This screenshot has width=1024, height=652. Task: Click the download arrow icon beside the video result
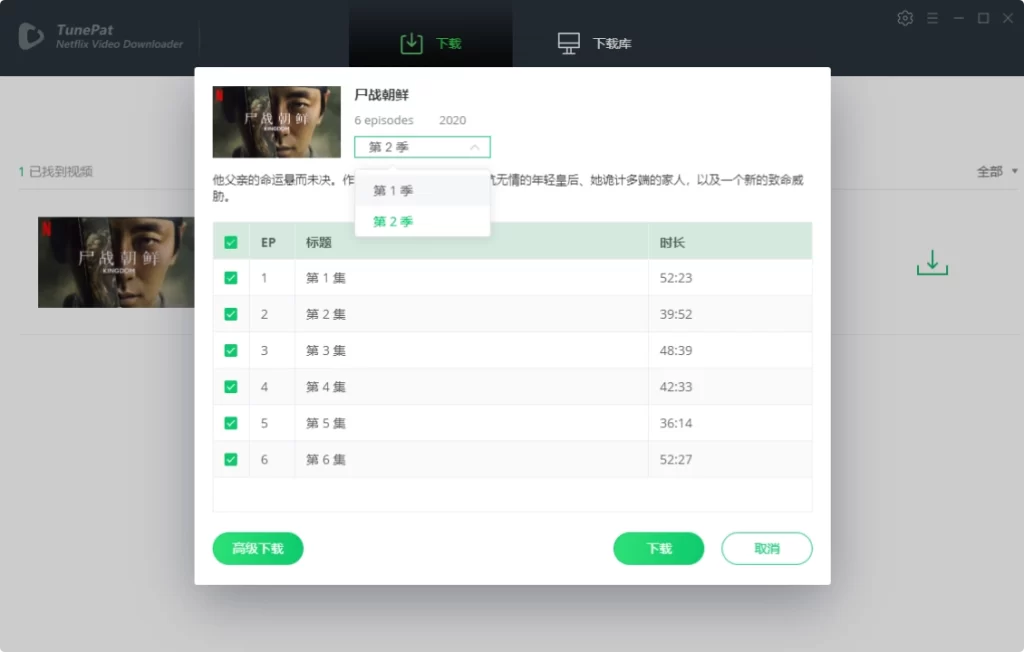coord(932,262)
